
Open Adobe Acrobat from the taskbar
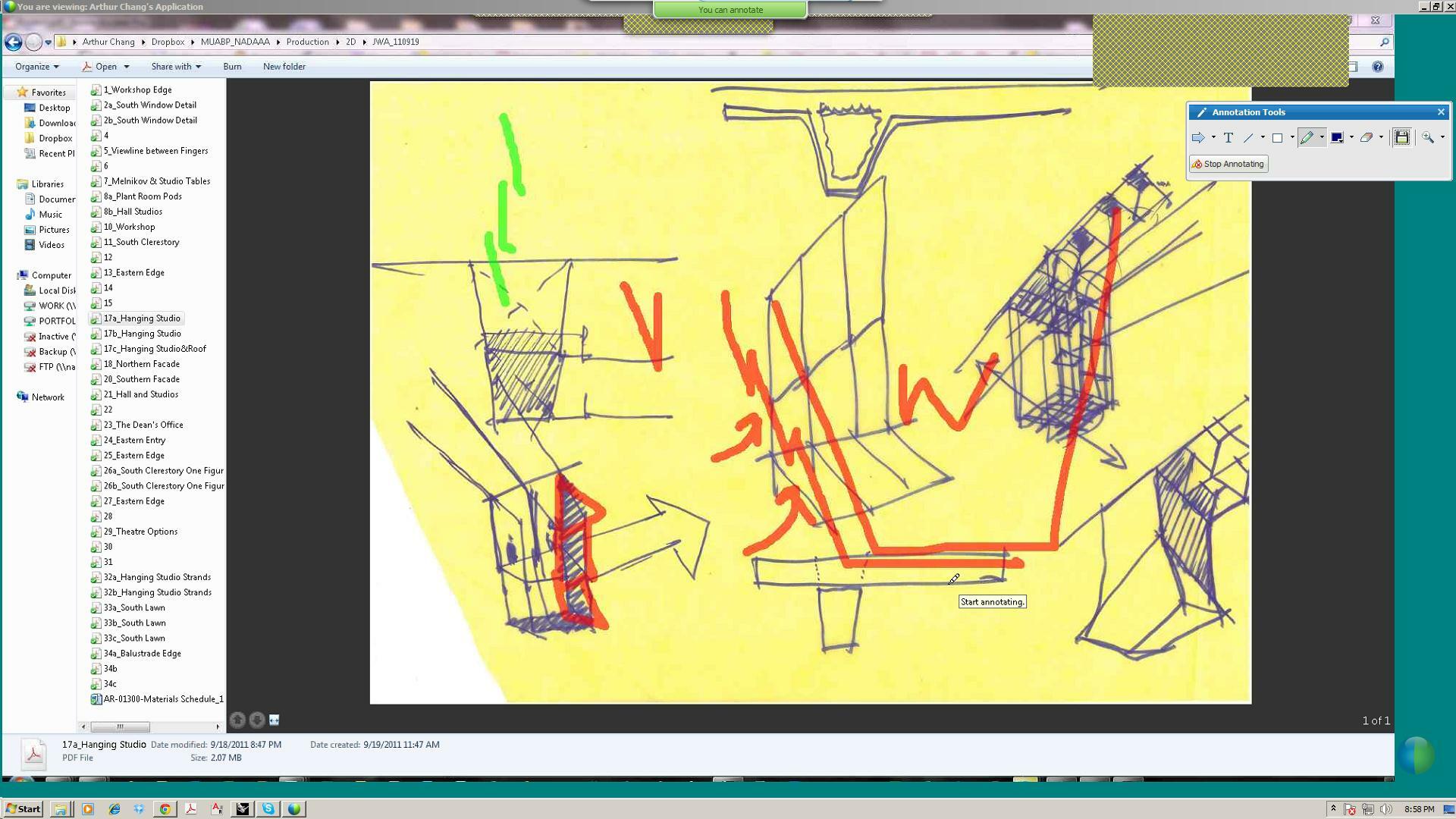pos(191,809)
